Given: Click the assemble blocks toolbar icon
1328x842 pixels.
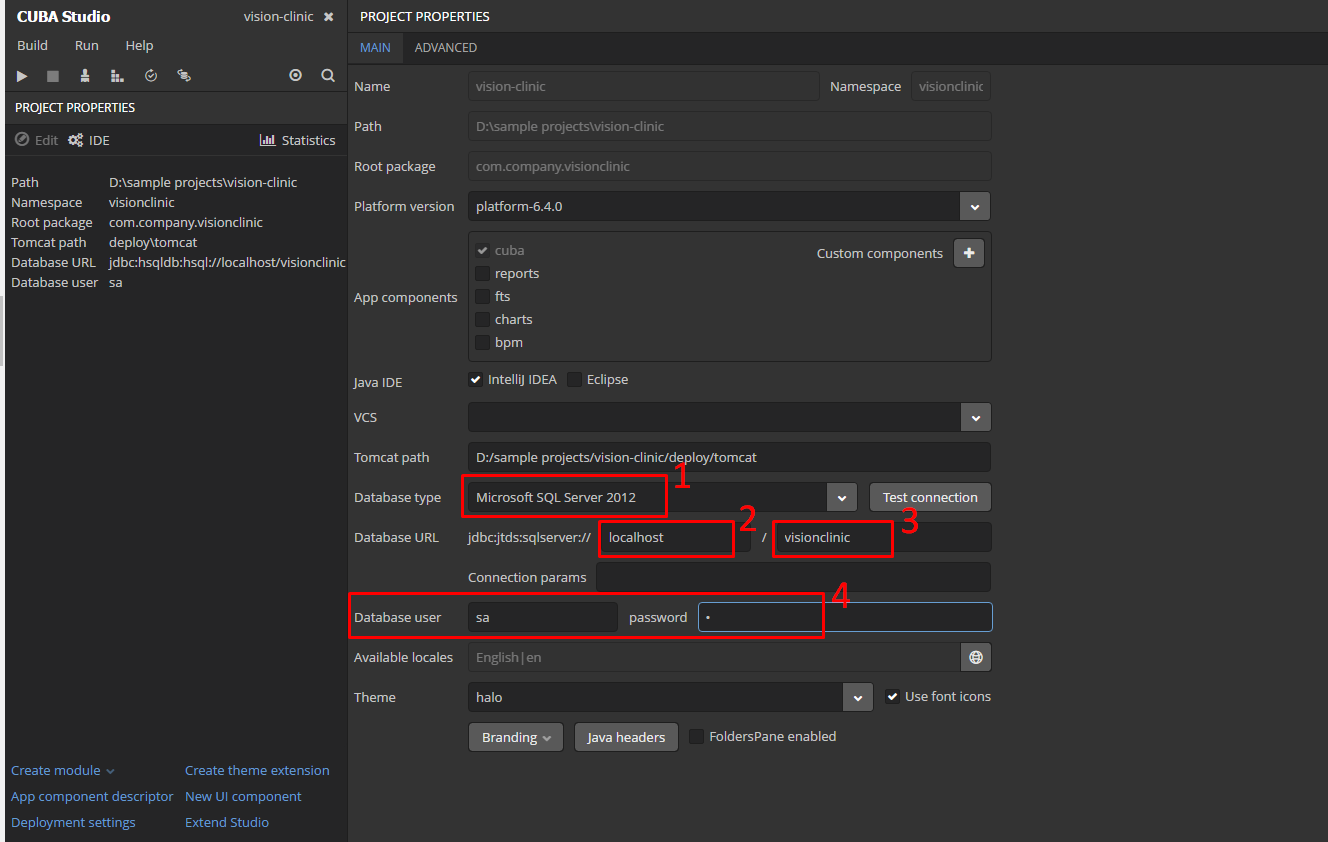Looking at the screenshot, I should click(x=117, y=76).
